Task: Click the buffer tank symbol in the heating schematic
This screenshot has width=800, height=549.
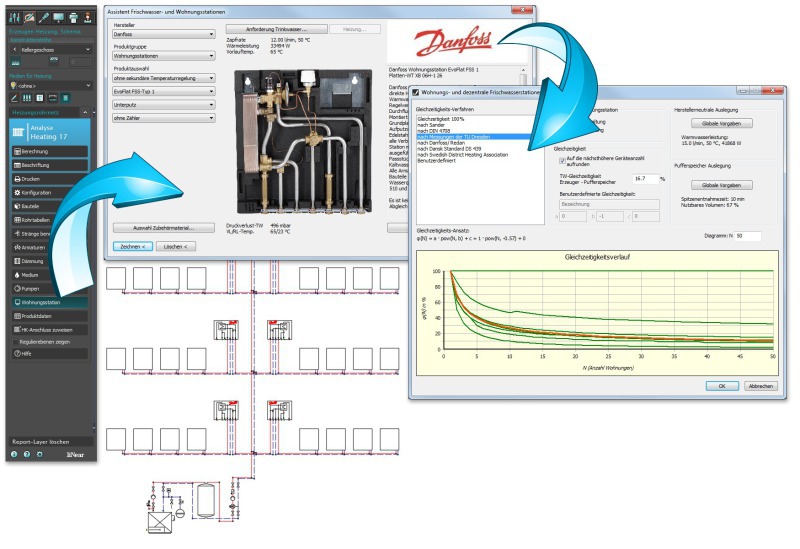Action: click(x=205, y=501)
